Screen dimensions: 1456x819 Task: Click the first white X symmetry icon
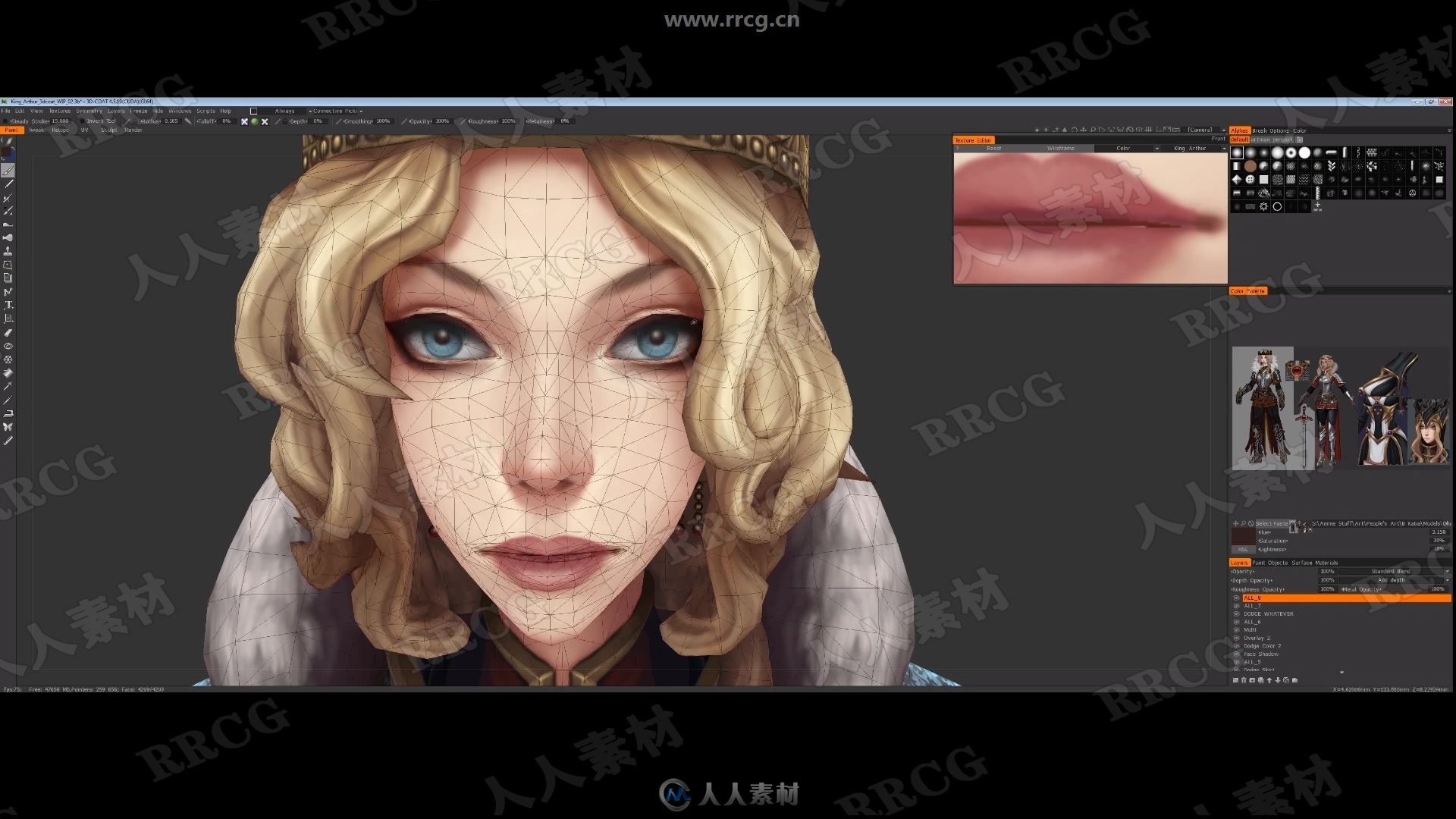(x=244, y=121)
